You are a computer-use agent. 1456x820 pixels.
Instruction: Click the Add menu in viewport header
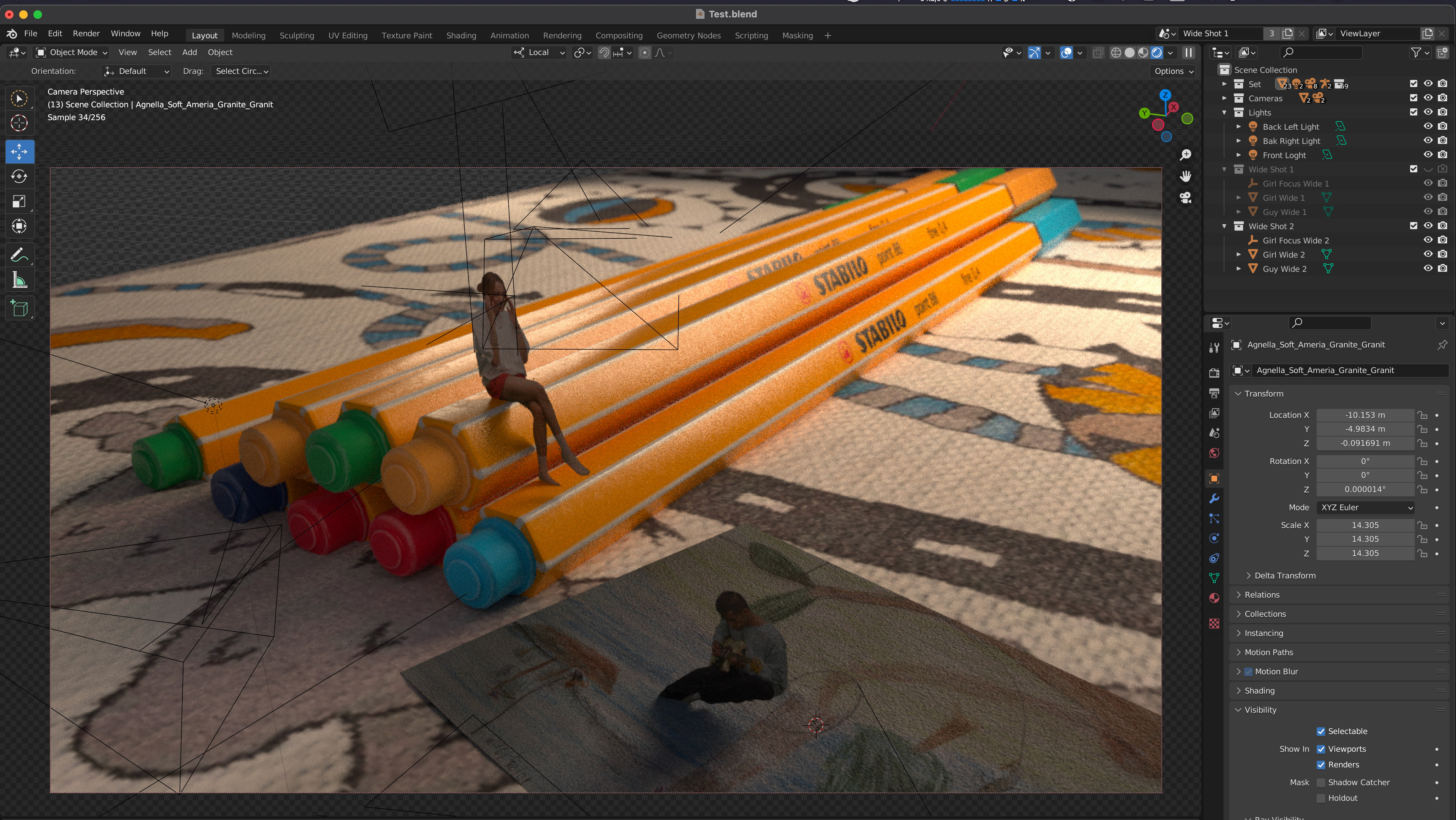coord(189,53)
